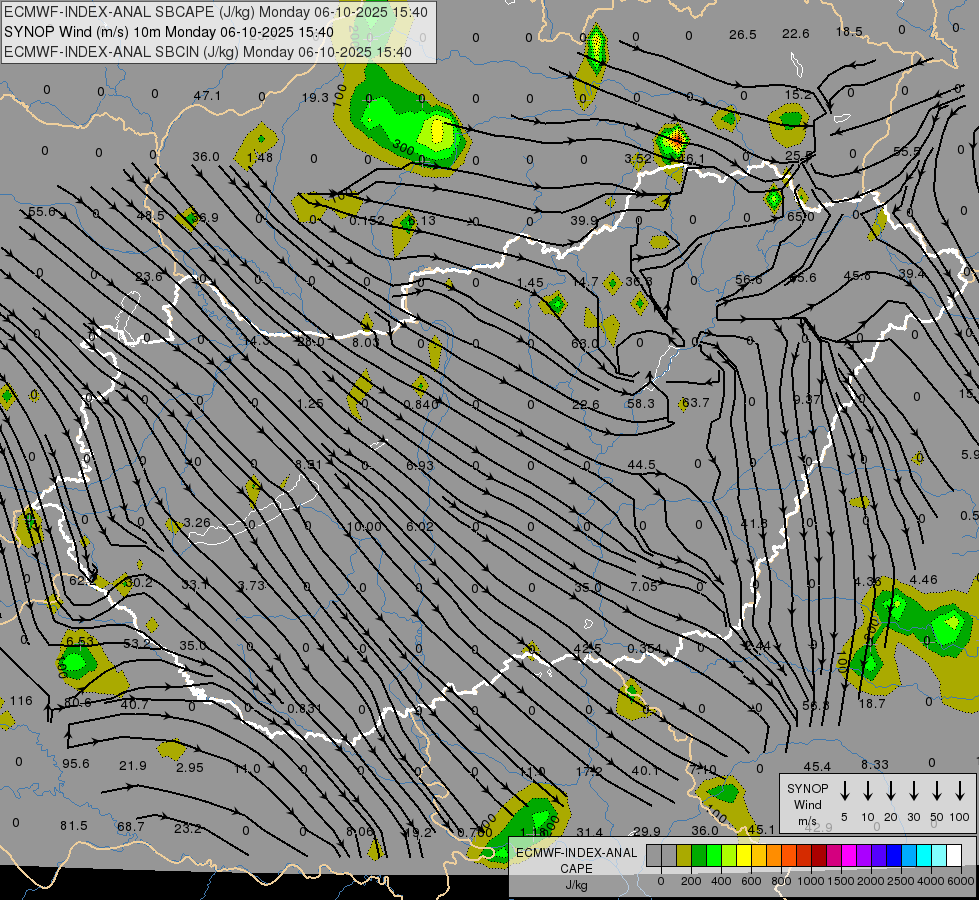The width and height of the screenshot is (979, 900).
Task: Choose the dark red CAPE colour swatch
Action: (x=819, y=856)
